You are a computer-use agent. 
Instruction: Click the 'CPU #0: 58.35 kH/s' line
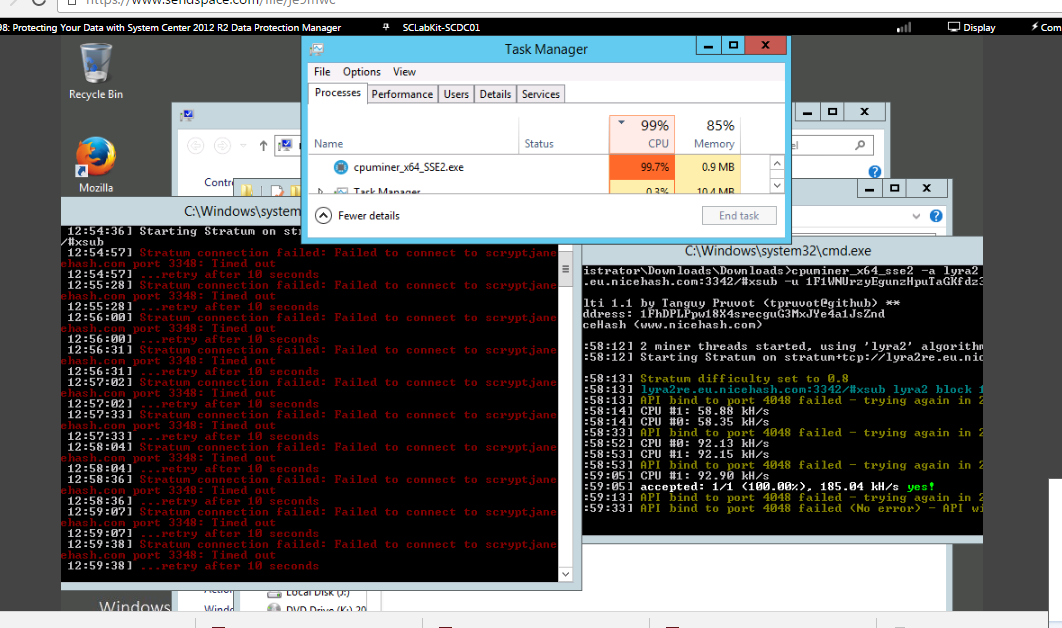click(x=677, y=422)
